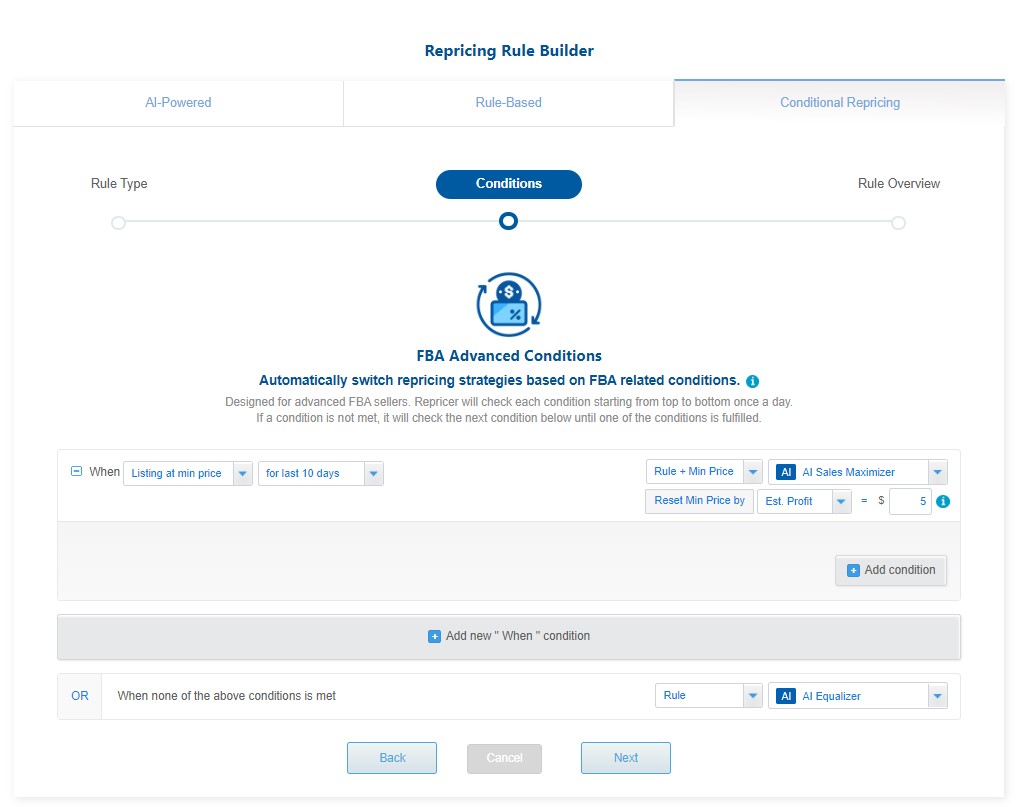
Task: Open the Est. Profit dropdown
Action: (804, 501)
